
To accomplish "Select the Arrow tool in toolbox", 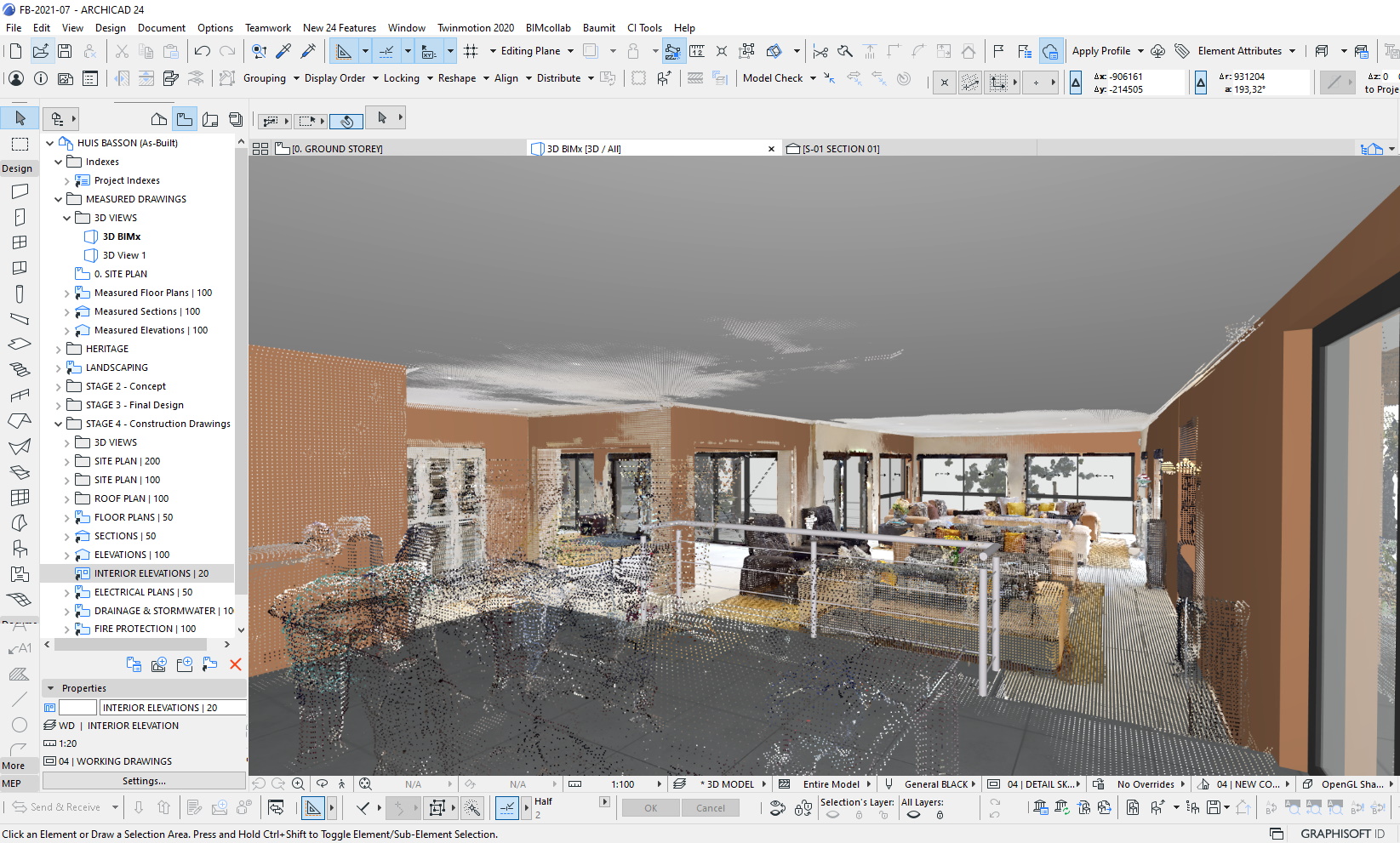I will pos(20,118).
